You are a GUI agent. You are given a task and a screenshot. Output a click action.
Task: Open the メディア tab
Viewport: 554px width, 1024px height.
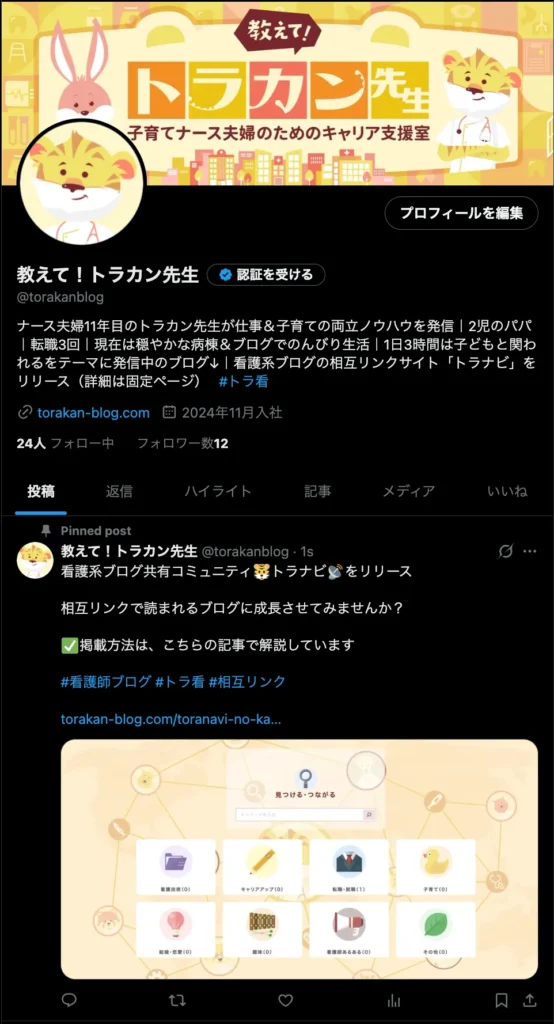(408, 492)
